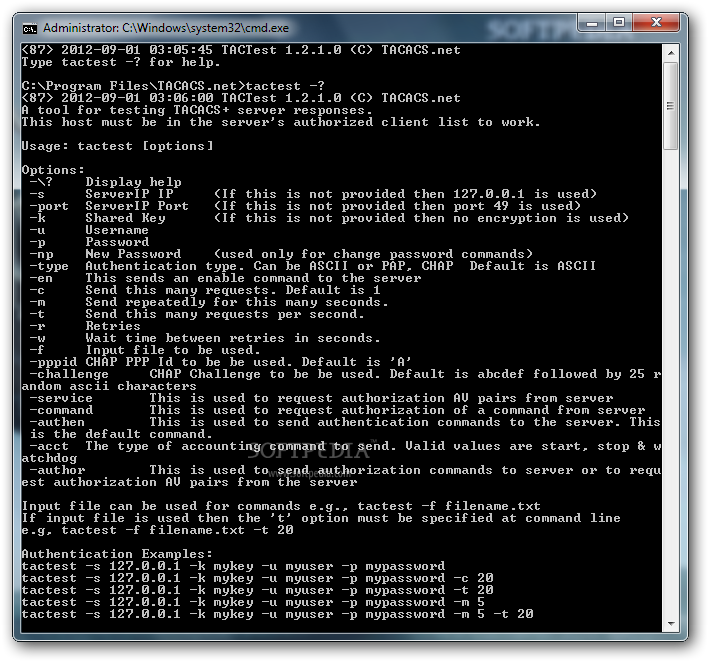This screenshot has width=709, height=662.
Task: Click the '-acct' accounting command line
Action: [341, 452]
